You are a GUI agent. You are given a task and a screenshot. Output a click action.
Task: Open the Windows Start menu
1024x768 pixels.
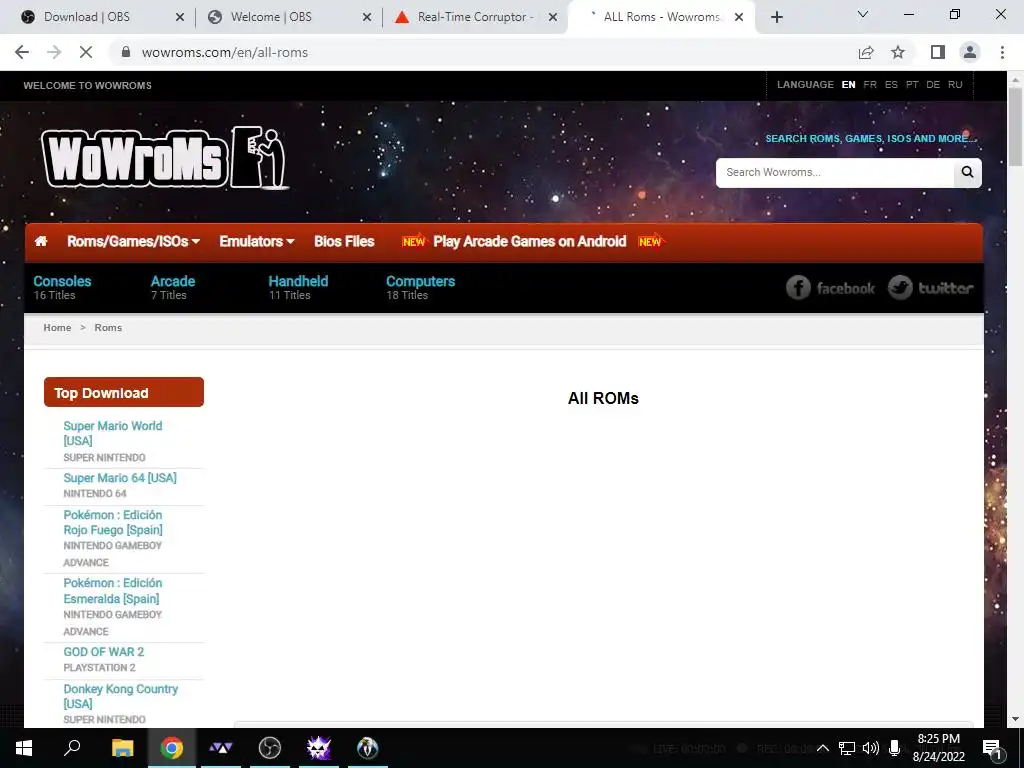(24, 748)
